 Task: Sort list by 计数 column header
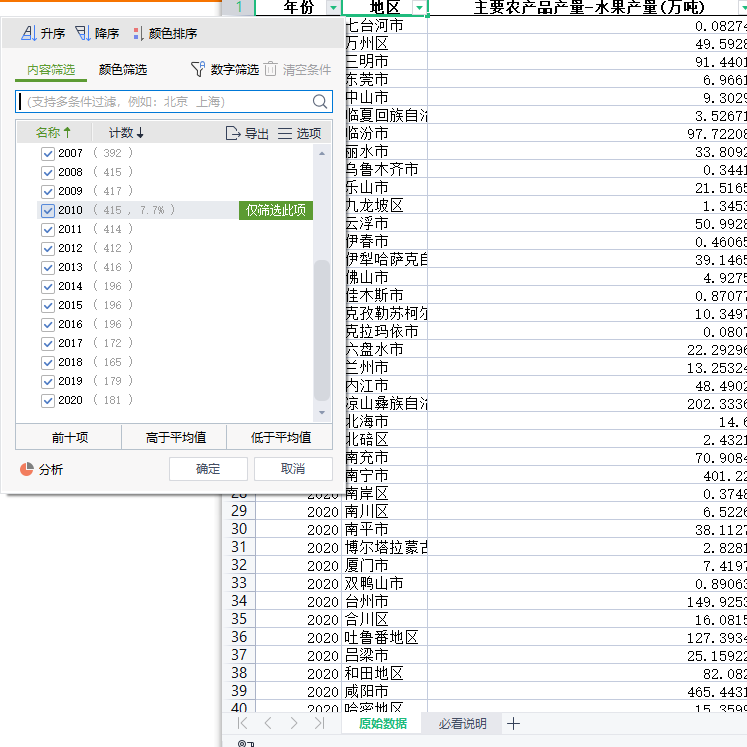coord(126,133)
